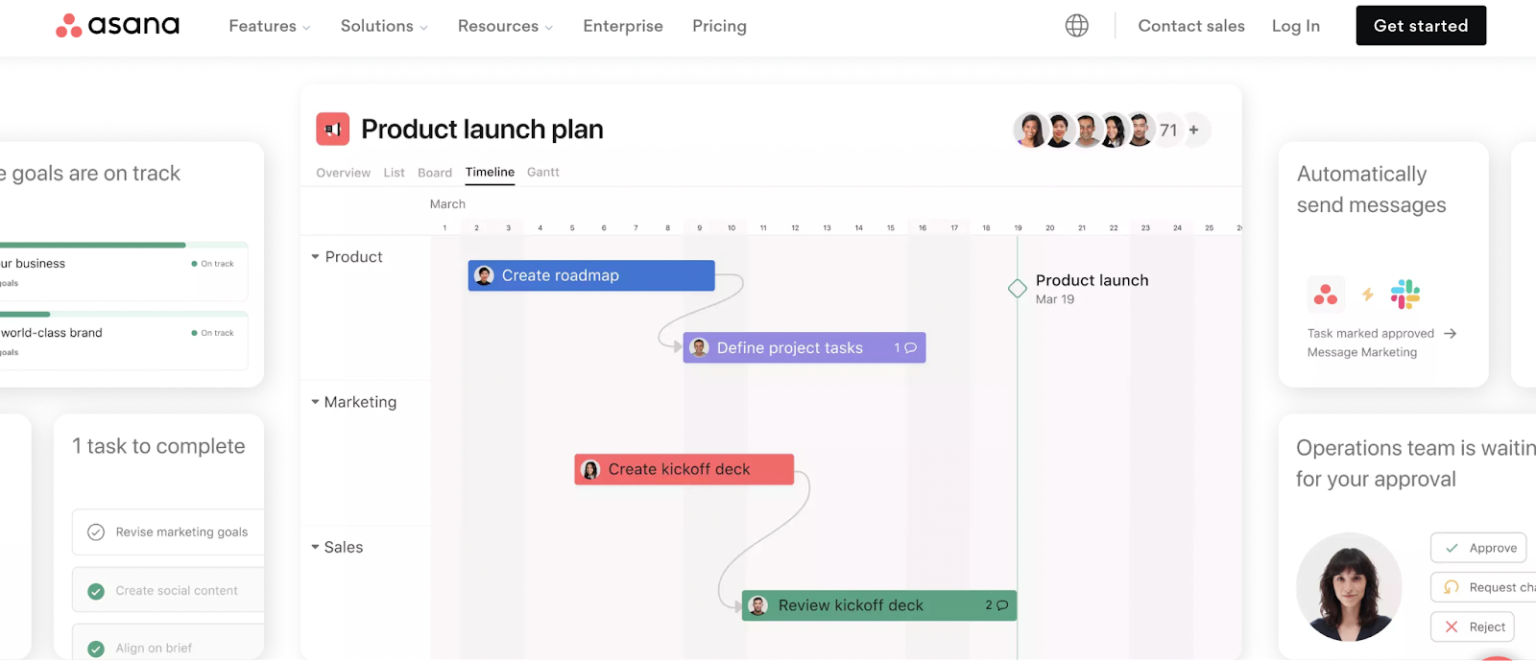1536x661 pixels.
Task: Click the lightning bolt automation icon
Action: pyautogui.click(x=1366, y=293)
